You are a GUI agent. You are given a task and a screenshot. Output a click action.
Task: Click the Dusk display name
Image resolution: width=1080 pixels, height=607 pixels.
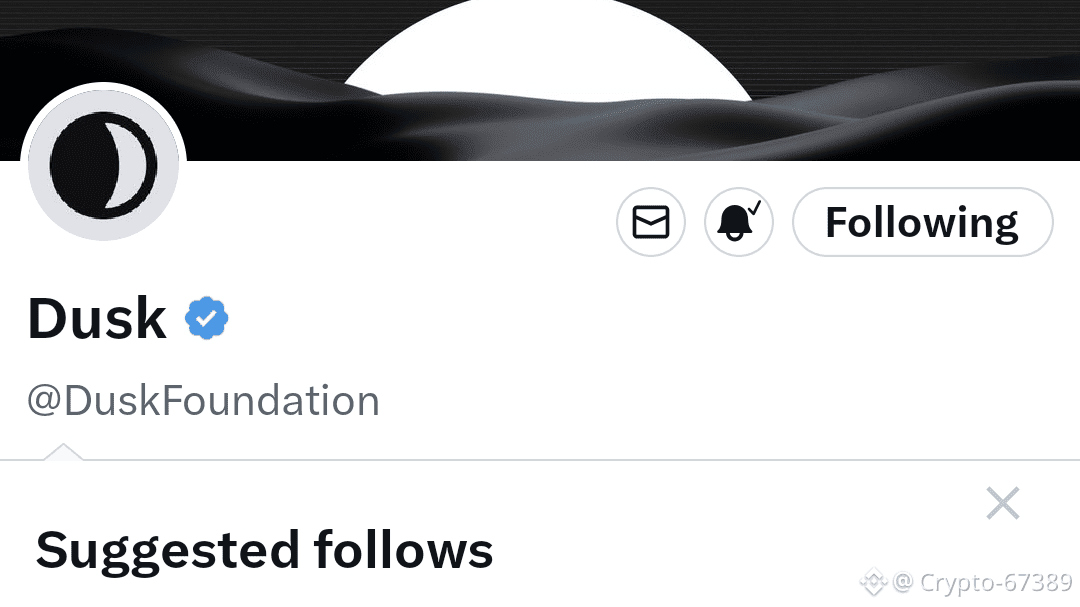(97, 318)
